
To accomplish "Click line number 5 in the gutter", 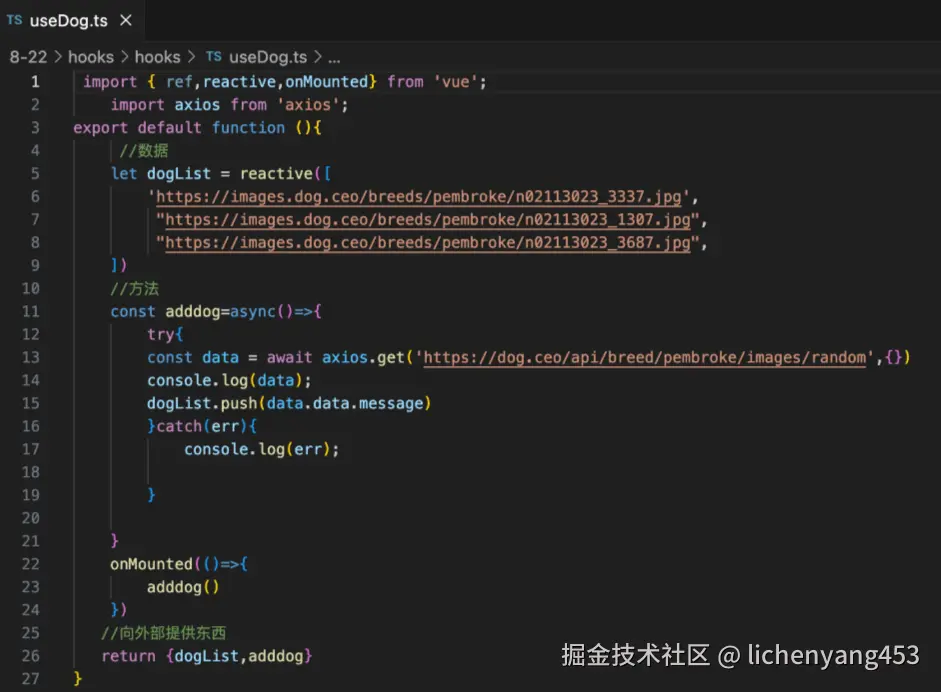I will pos(35,173).
